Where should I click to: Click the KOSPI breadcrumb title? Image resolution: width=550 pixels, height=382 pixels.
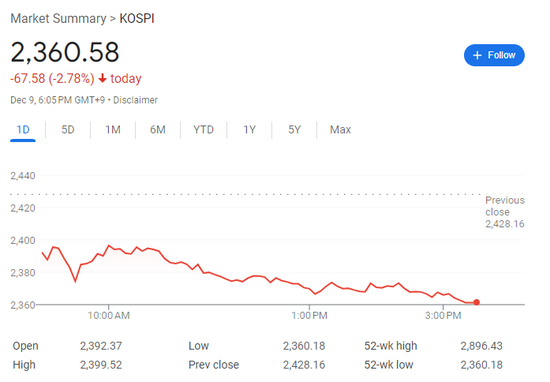137,19
